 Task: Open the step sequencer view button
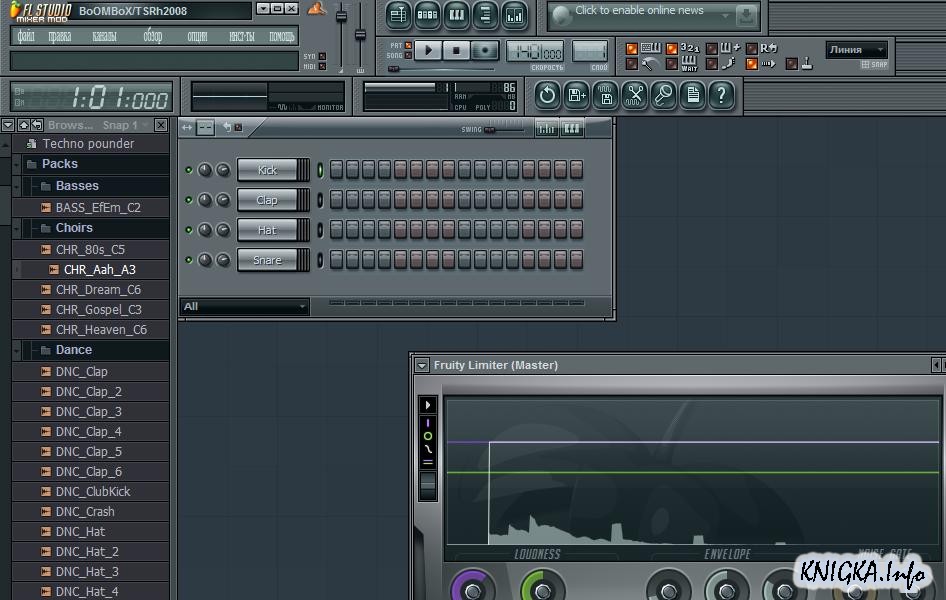click(x=427, y=15)
